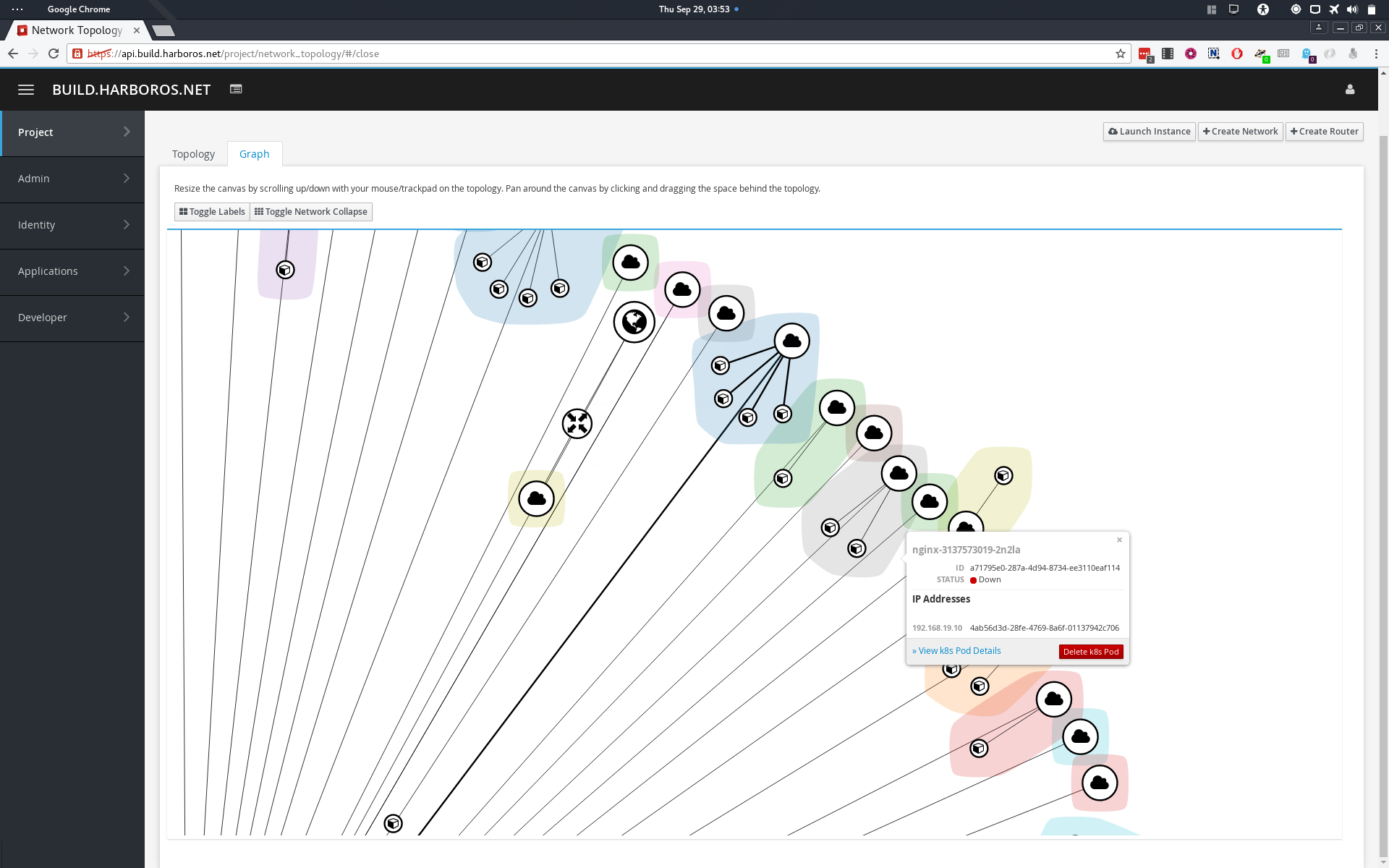Viewport: 1389px width, 868px height.
Task: Click the globe external network node
Action: [634, 322]
